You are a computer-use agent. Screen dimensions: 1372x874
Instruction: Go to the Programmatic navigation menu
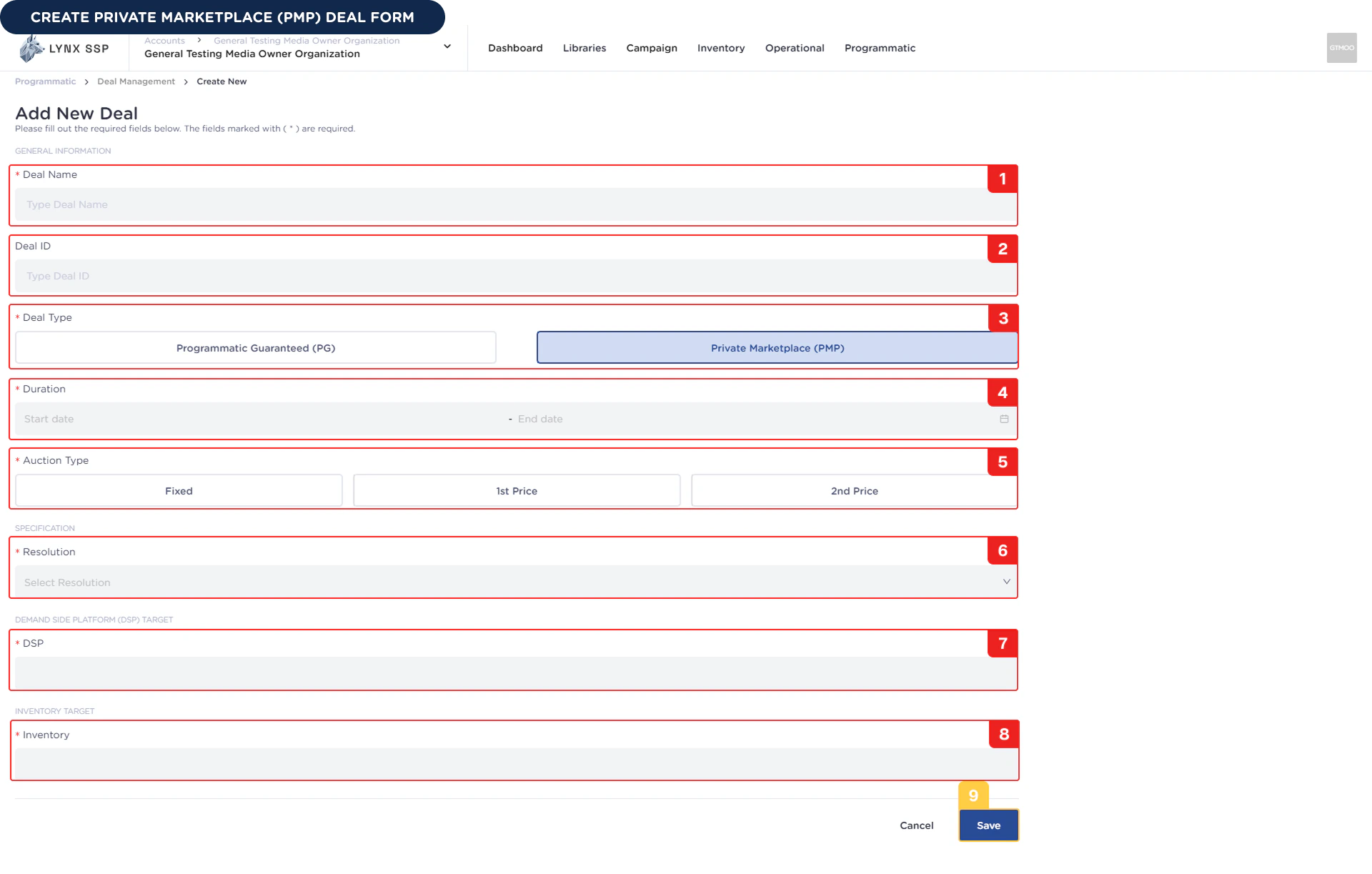pyautogui.click(x=880, y=48)
